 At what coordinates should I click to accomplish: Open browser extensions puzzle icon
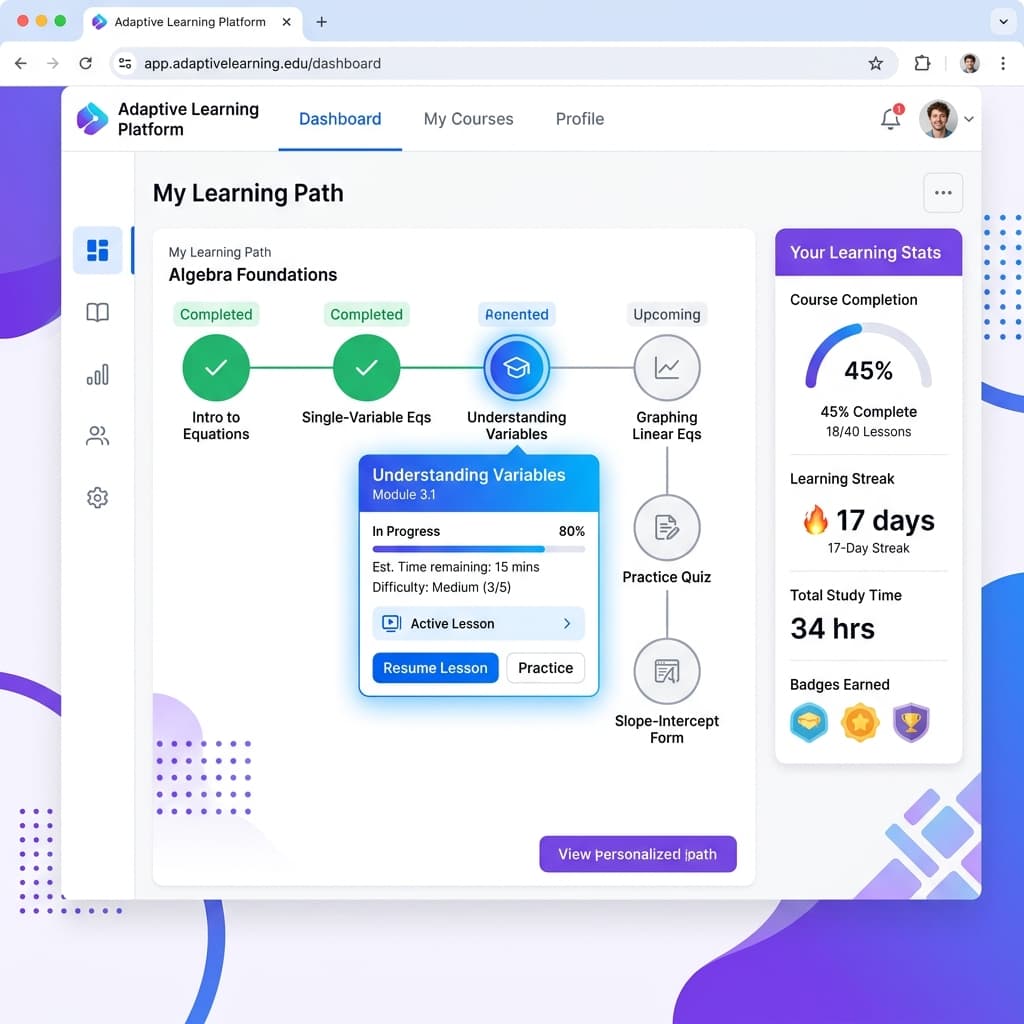click(x=922, y=63)
